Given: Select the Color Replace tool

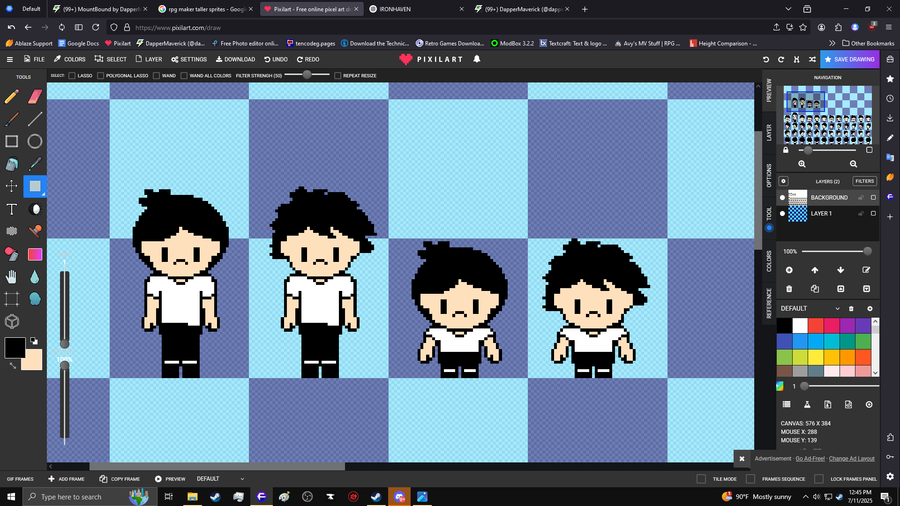Looking at the screenshot, I should [11, 254].
